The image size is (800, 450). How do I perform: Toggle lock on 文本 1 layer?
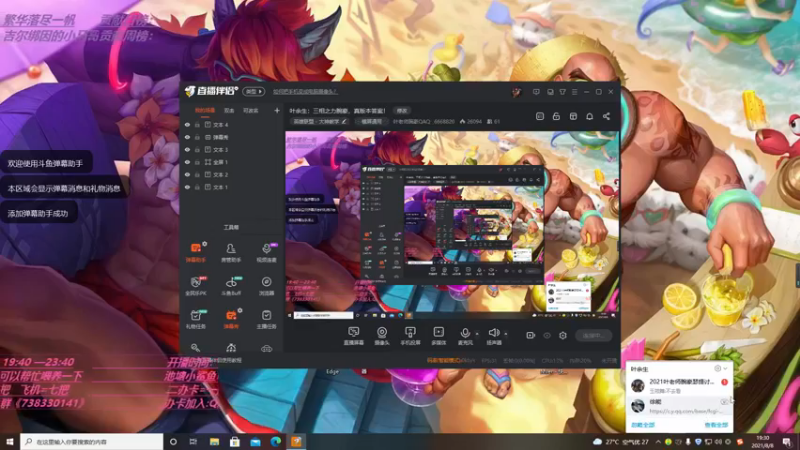click(197, 187)
